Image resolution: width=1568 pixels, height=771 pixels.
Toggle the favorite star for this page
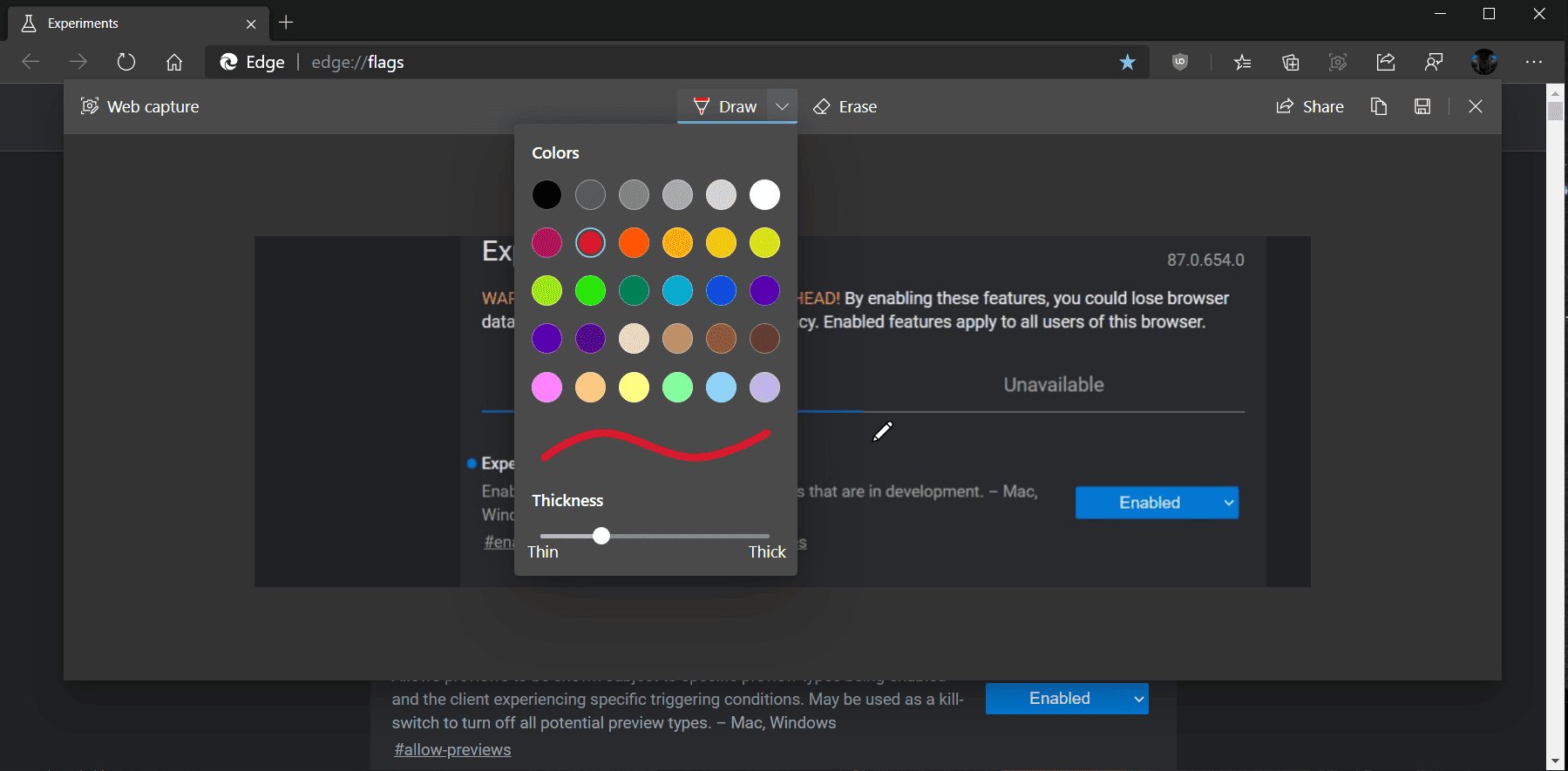click(1128, 62)
